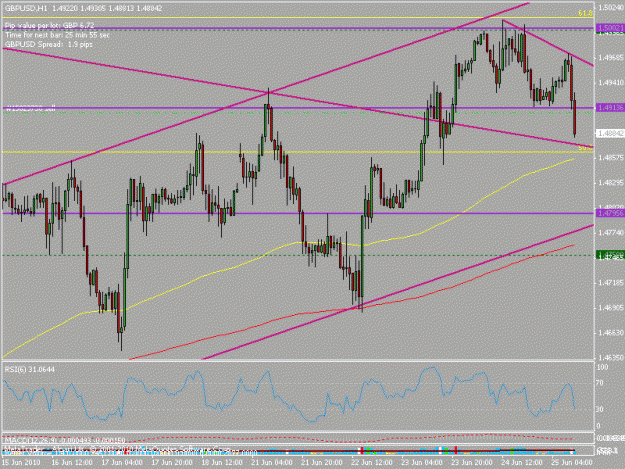Click the current price tag 1.48842
625x469 pixels.
pos(609,133)
